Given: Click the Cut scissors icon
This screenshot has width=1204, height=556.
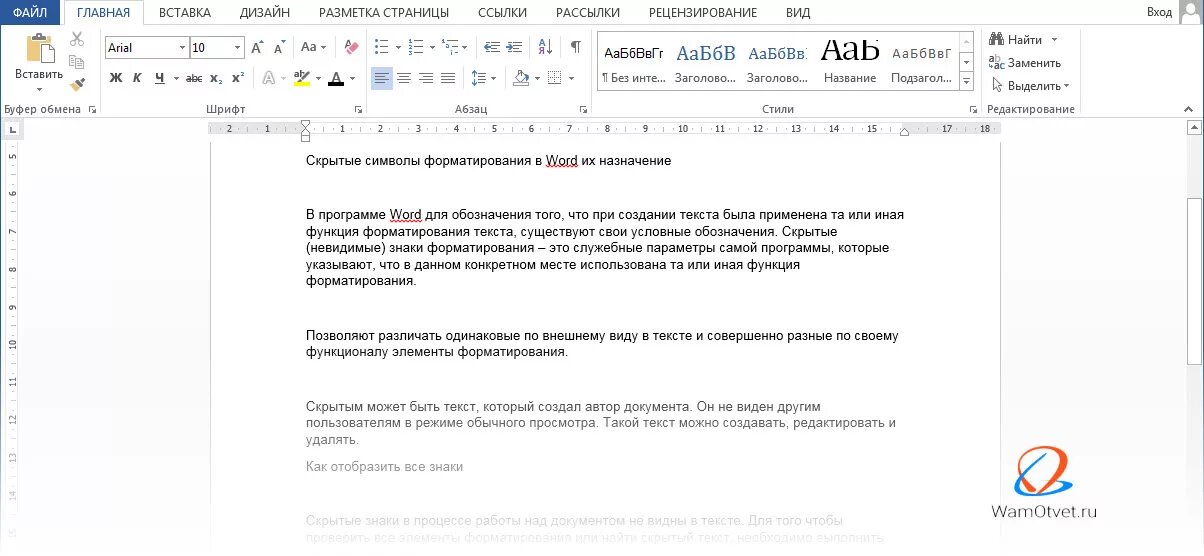Looking at the screenshot, I should pyautogui.click(x=78, y=39).
